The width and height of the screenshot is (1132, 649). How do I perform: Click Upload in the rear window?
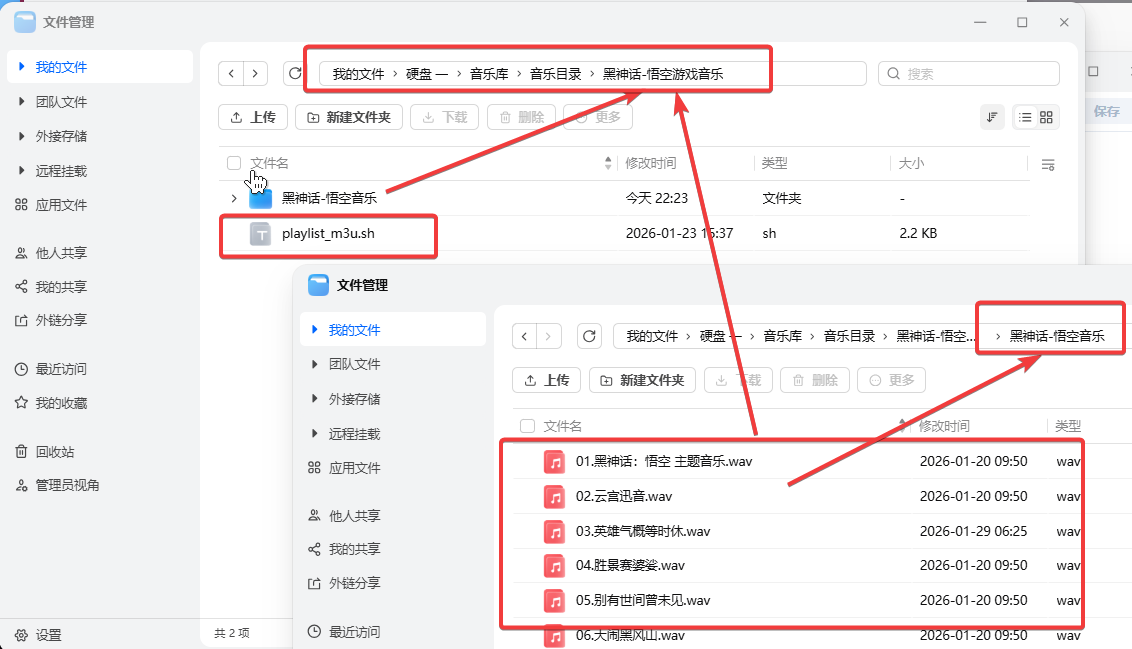pos(253,117)
